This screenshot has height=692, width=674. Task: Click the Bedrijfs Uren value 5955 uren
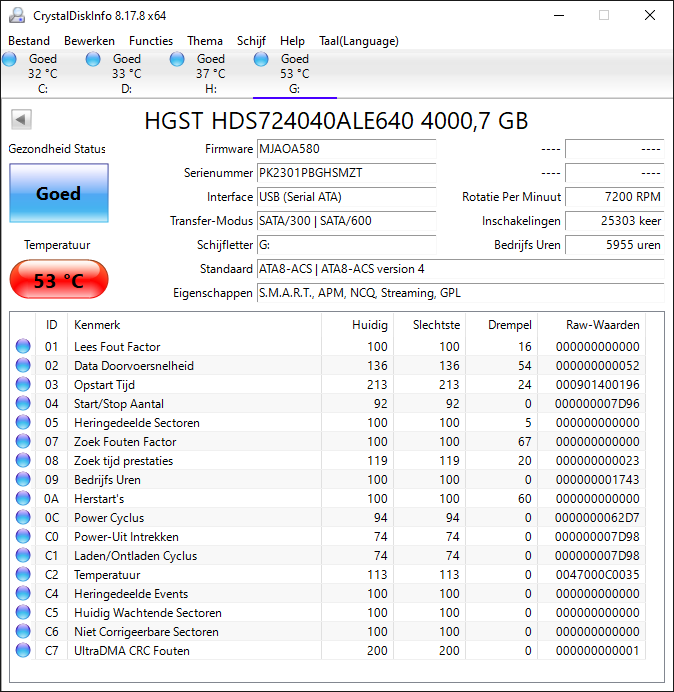[614, 245]
